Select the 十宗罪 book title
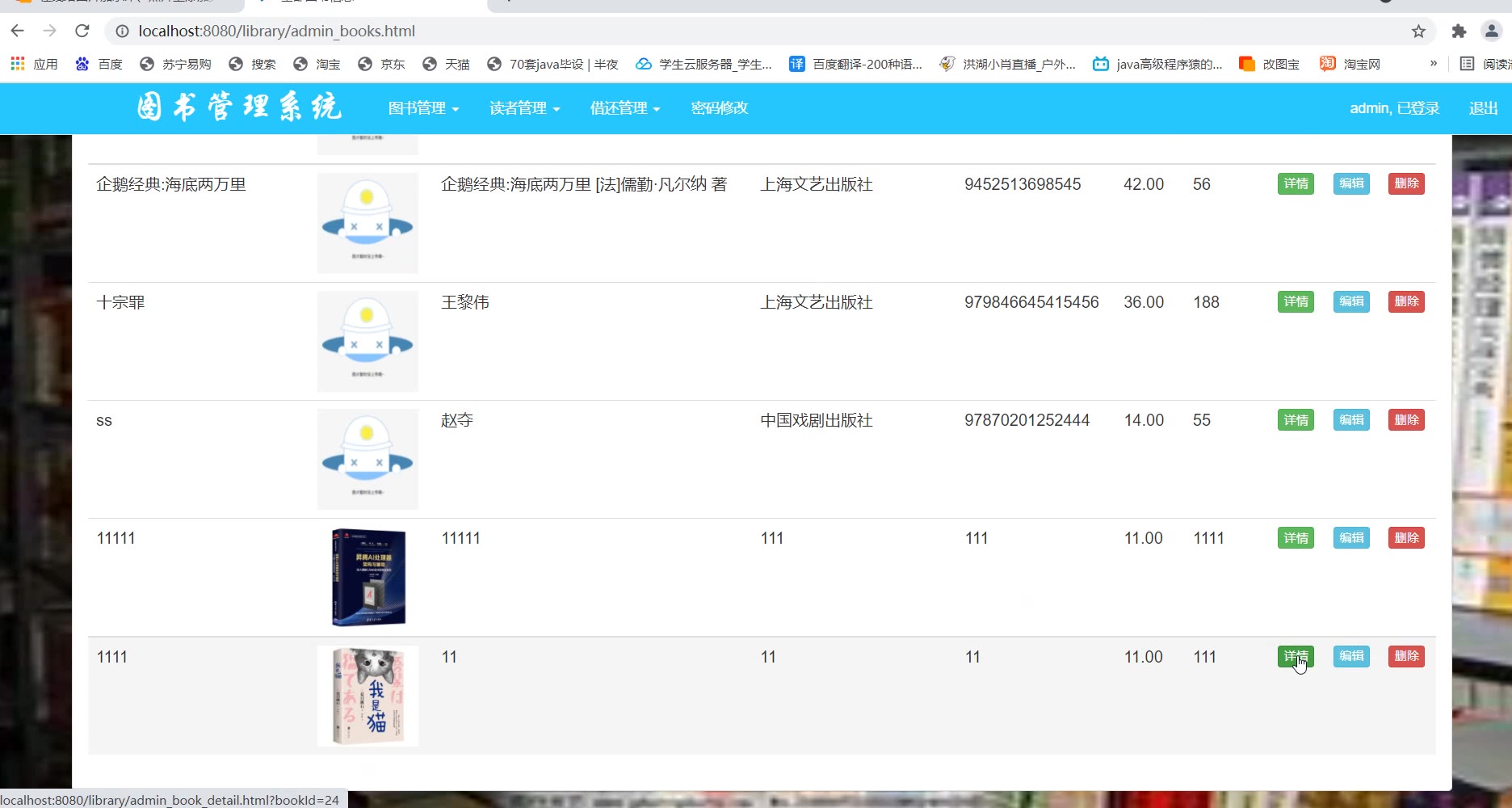The image size is (1512, 808). pyautogui.click(x=120, y=302)
